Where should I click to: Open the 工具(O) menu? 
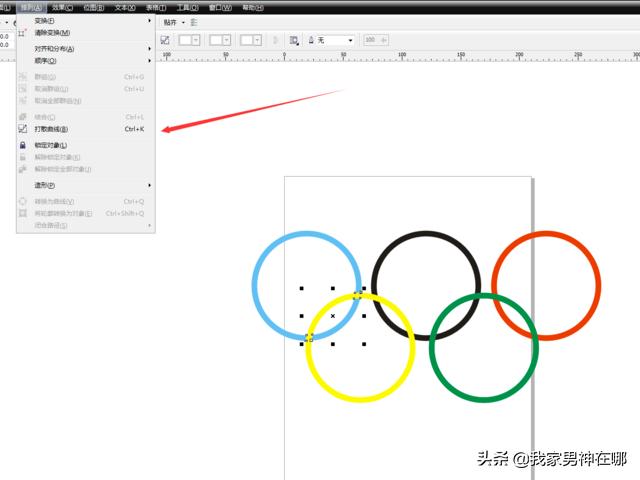click(187, 7)
